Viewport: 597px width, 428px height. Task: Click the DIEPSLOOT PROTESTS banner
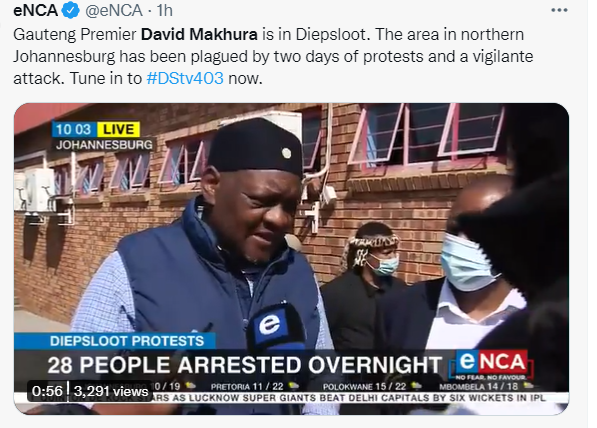127,341
